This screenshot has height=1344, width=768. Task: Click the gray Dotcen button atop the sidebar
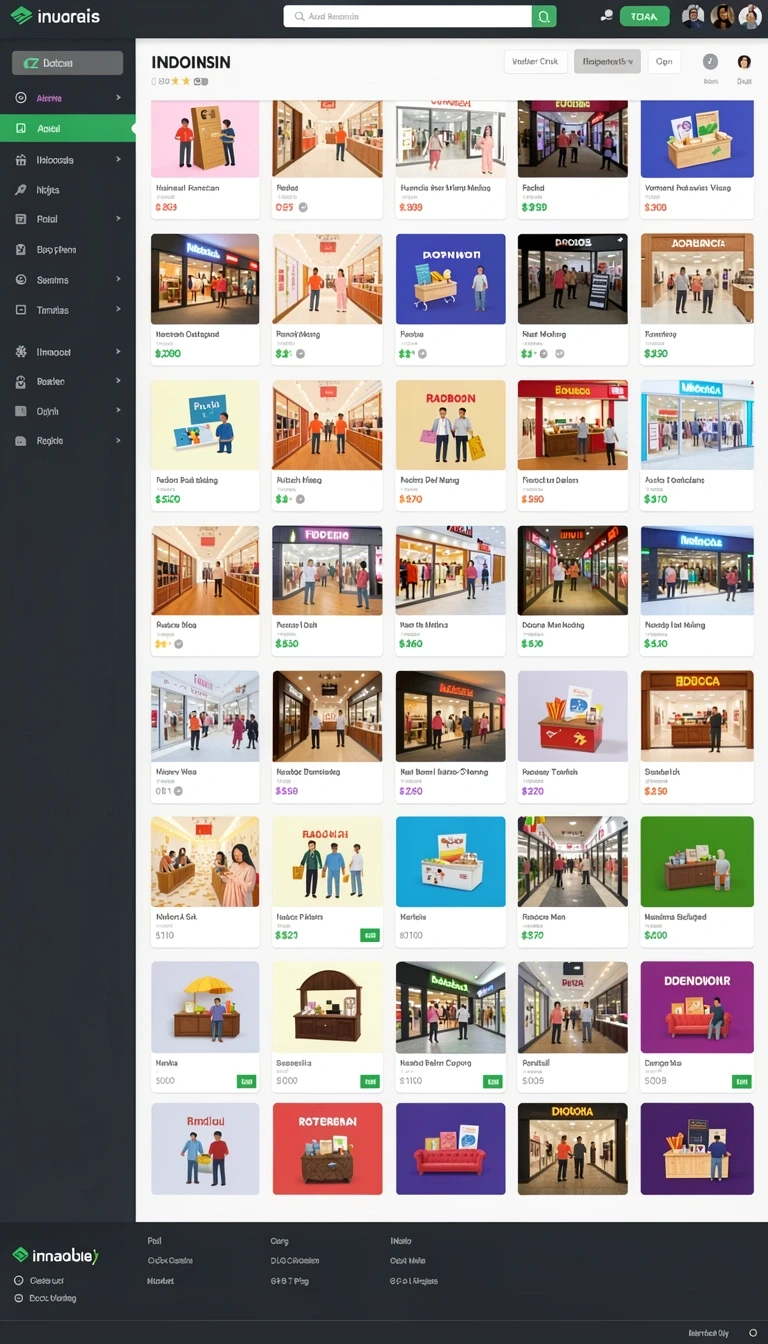click(67, 63)
